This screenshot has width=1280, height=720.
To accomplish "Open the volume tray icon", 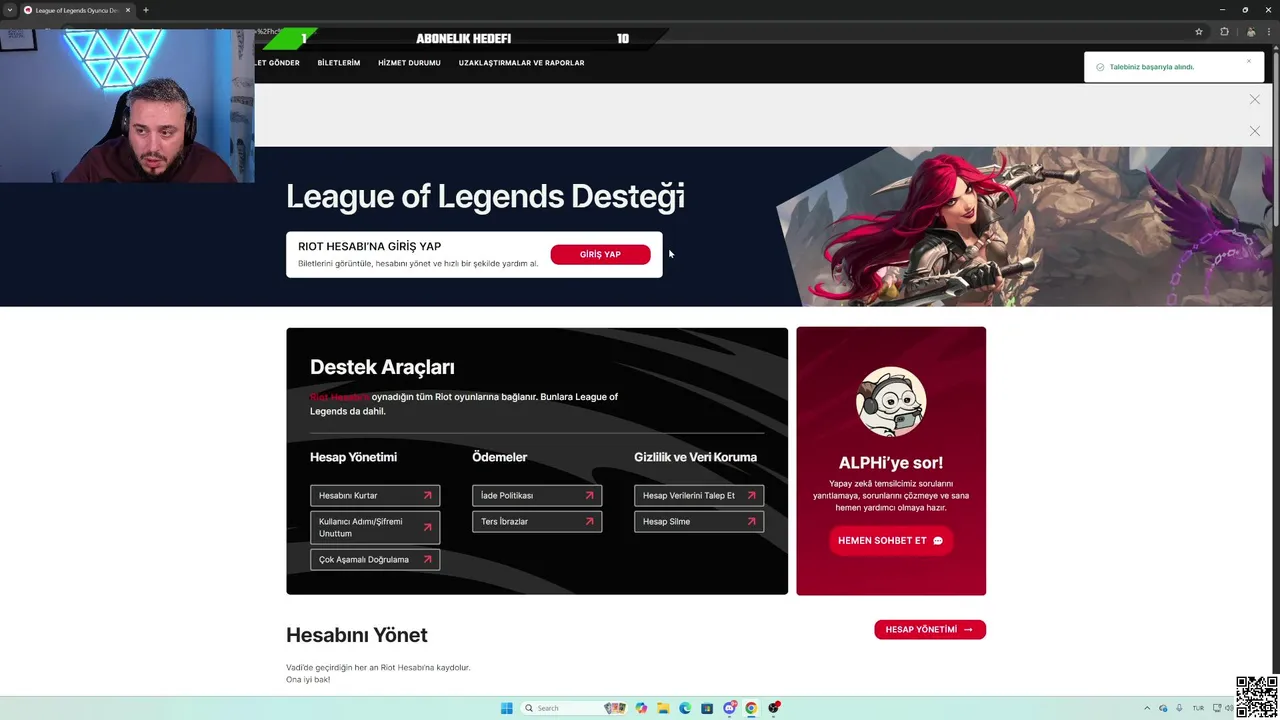I will pos(1229,708).
